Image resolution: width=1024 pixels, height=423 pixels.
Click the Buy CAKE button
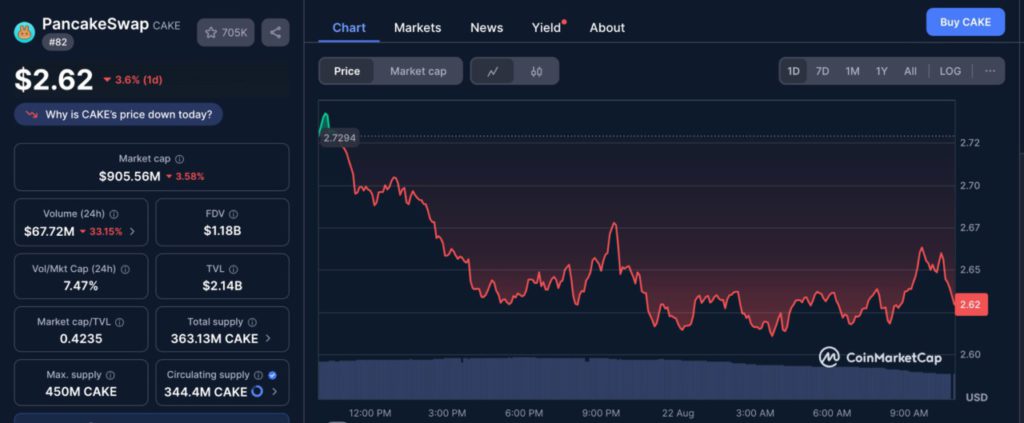coord(965,22)
